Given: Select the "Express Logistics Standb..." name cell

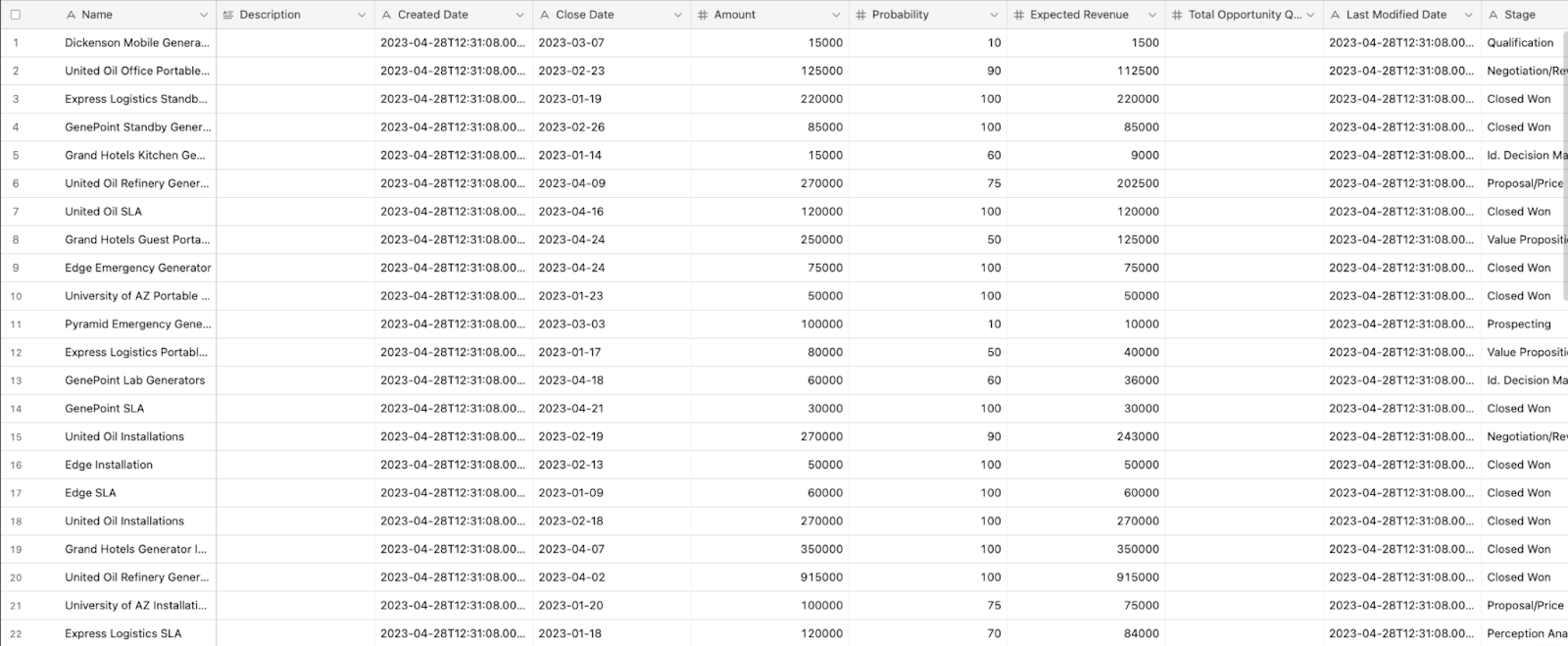Looking at the screenshot, I should point(138,99).
